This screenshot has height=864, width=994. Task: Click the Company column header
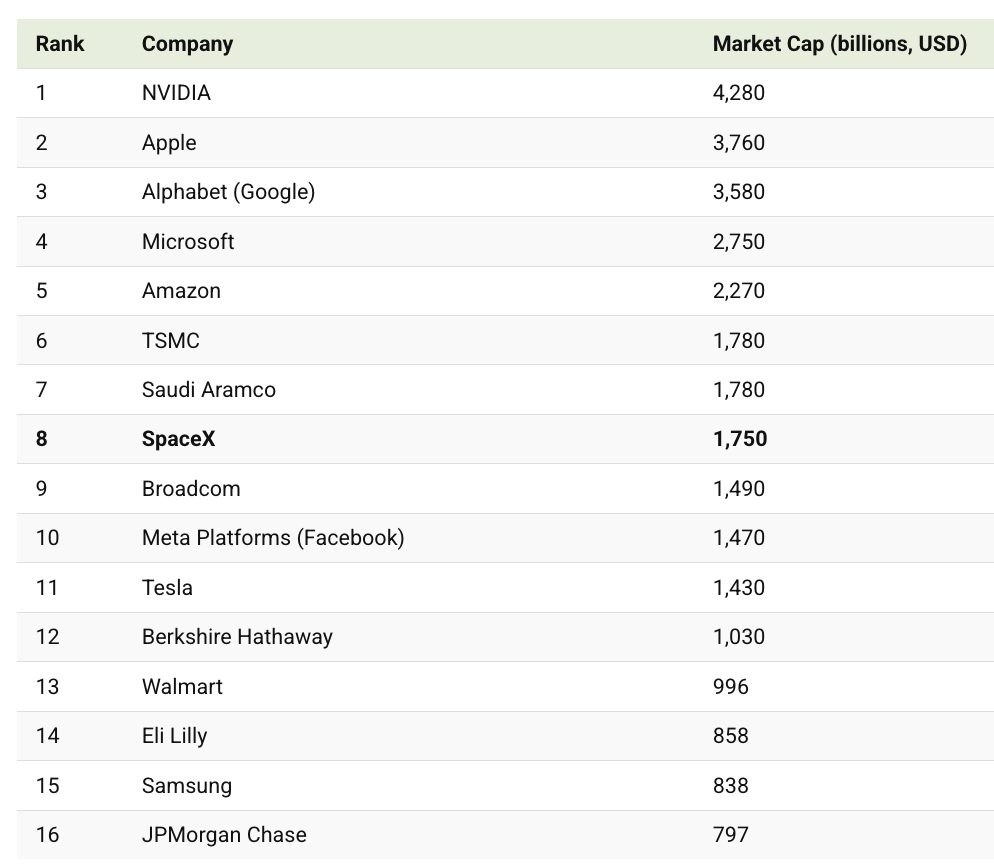pos(187,44)
